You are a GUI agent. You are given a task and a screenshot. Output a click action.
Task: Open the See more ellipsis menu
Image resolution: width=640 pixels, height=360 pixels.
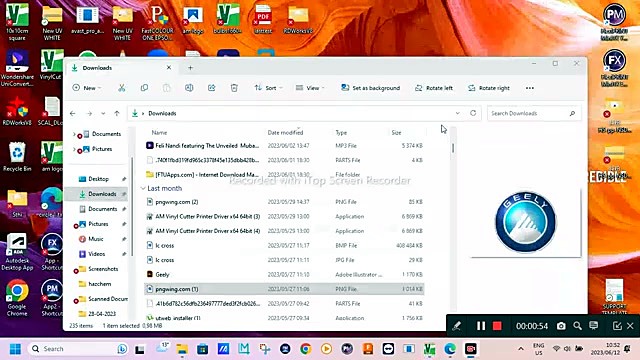530,88
